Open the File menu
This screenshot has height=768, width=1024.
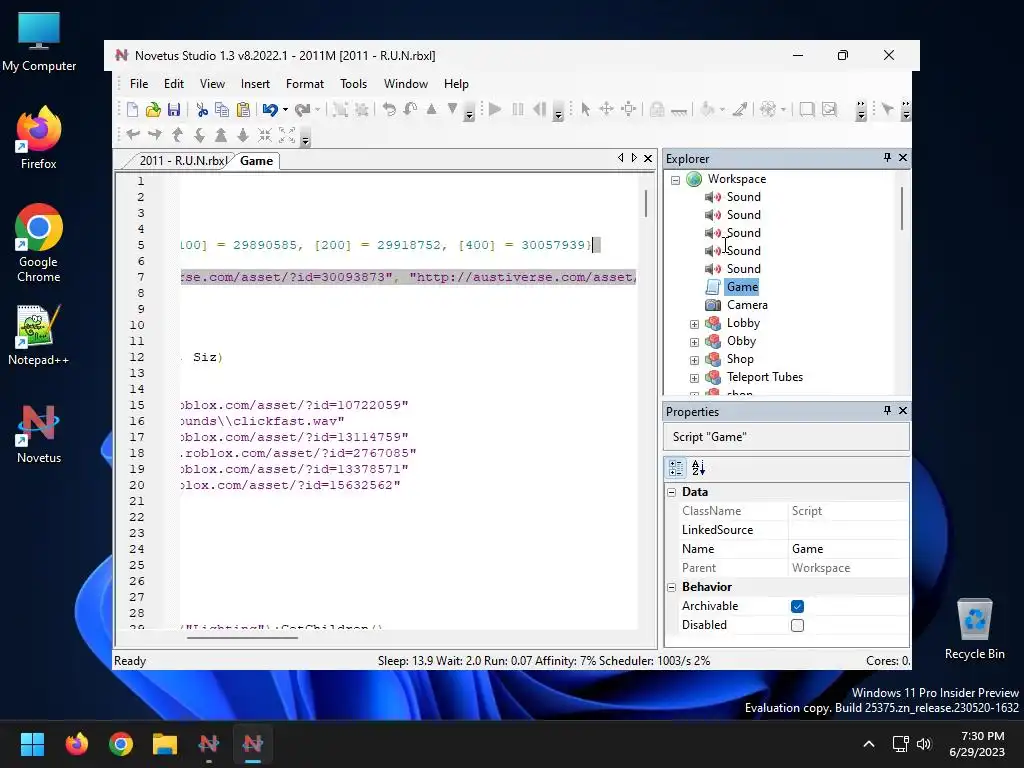pyautogui.click(x=138, y=84)
